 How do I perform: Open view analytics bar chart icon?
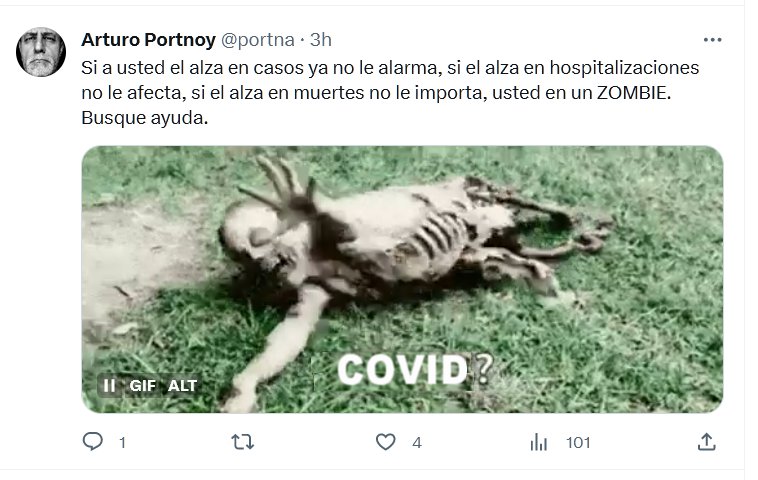click(539, 442)
